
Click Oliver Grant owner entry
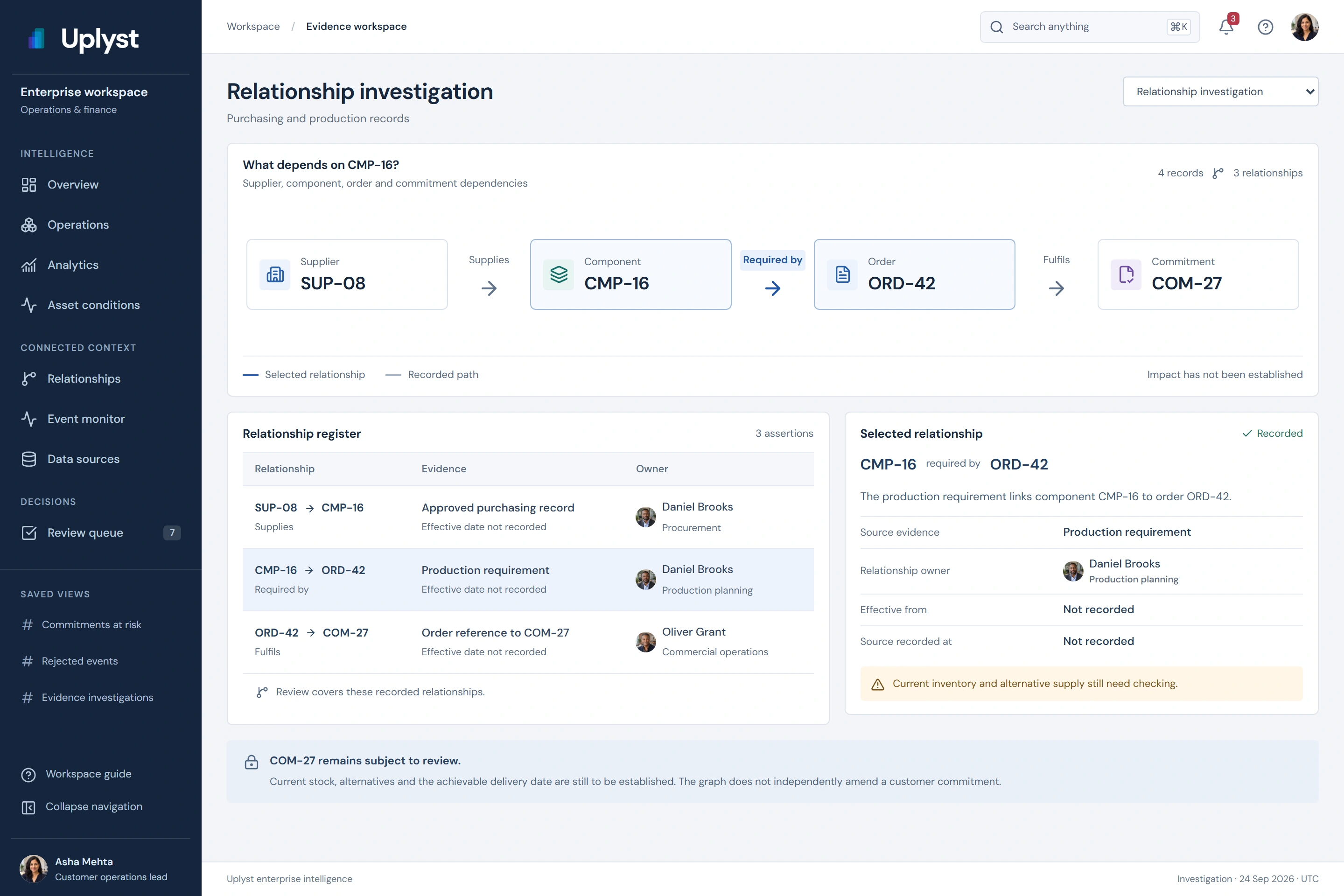pyautogui.click(x=702, y=642)
